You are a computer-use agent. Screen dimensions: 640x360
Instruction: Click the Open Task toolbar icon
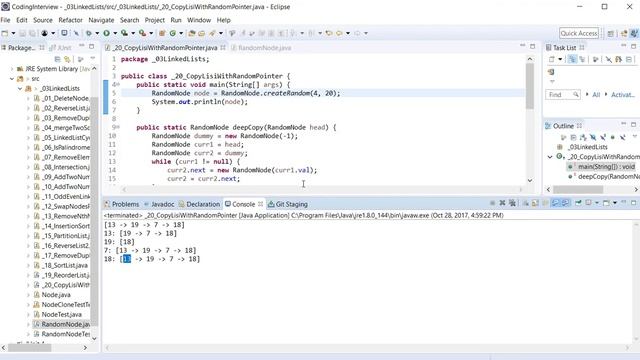(x=202, y=33)
